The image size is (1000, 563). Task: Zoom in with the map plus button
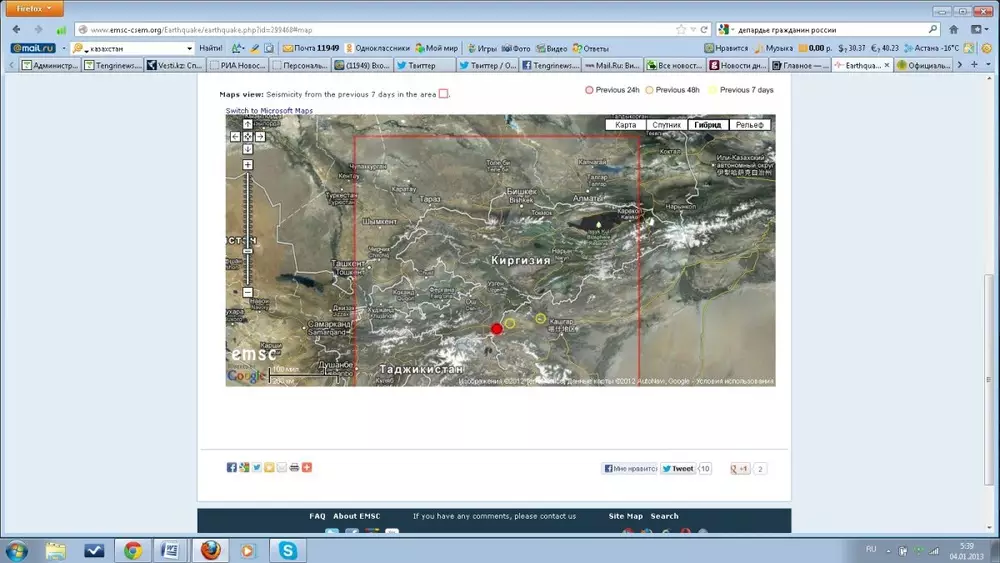[247, 164]
